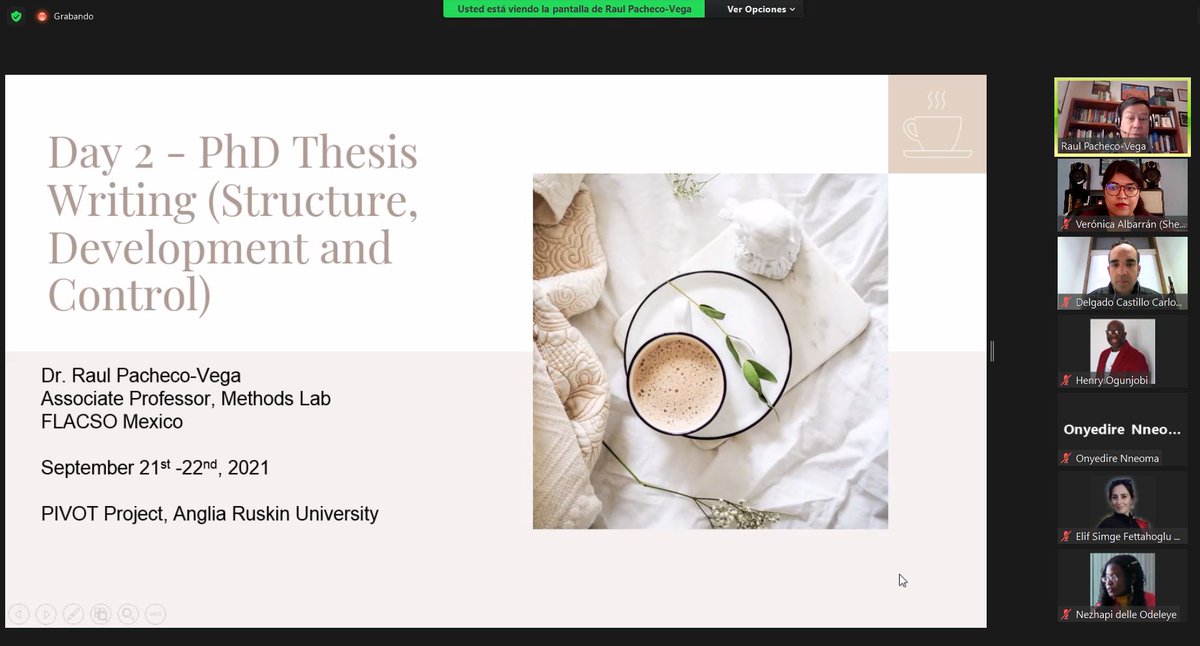Screen dimensions: 1200x646
Task: Click the magnifier zoom icon in the slideshow
Action: 127,614
